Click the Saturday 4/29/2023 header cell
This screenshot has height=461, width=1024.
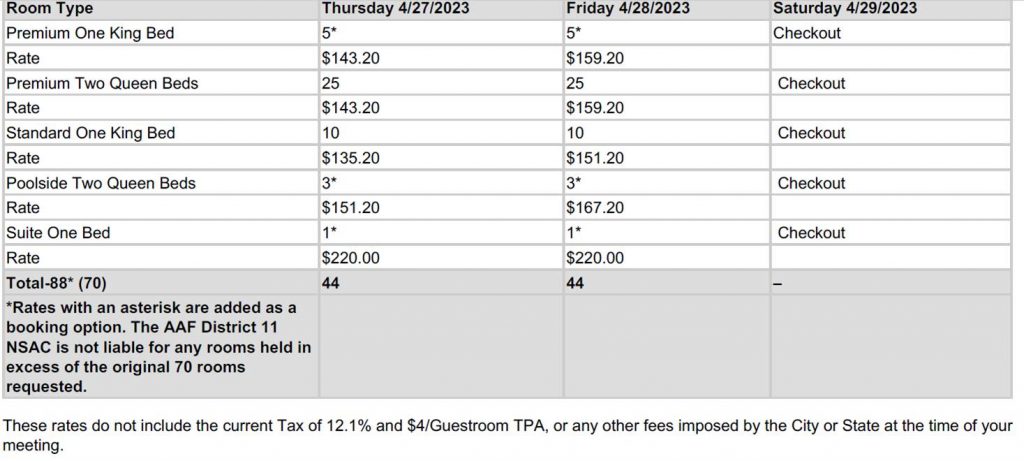coord(891,8)
